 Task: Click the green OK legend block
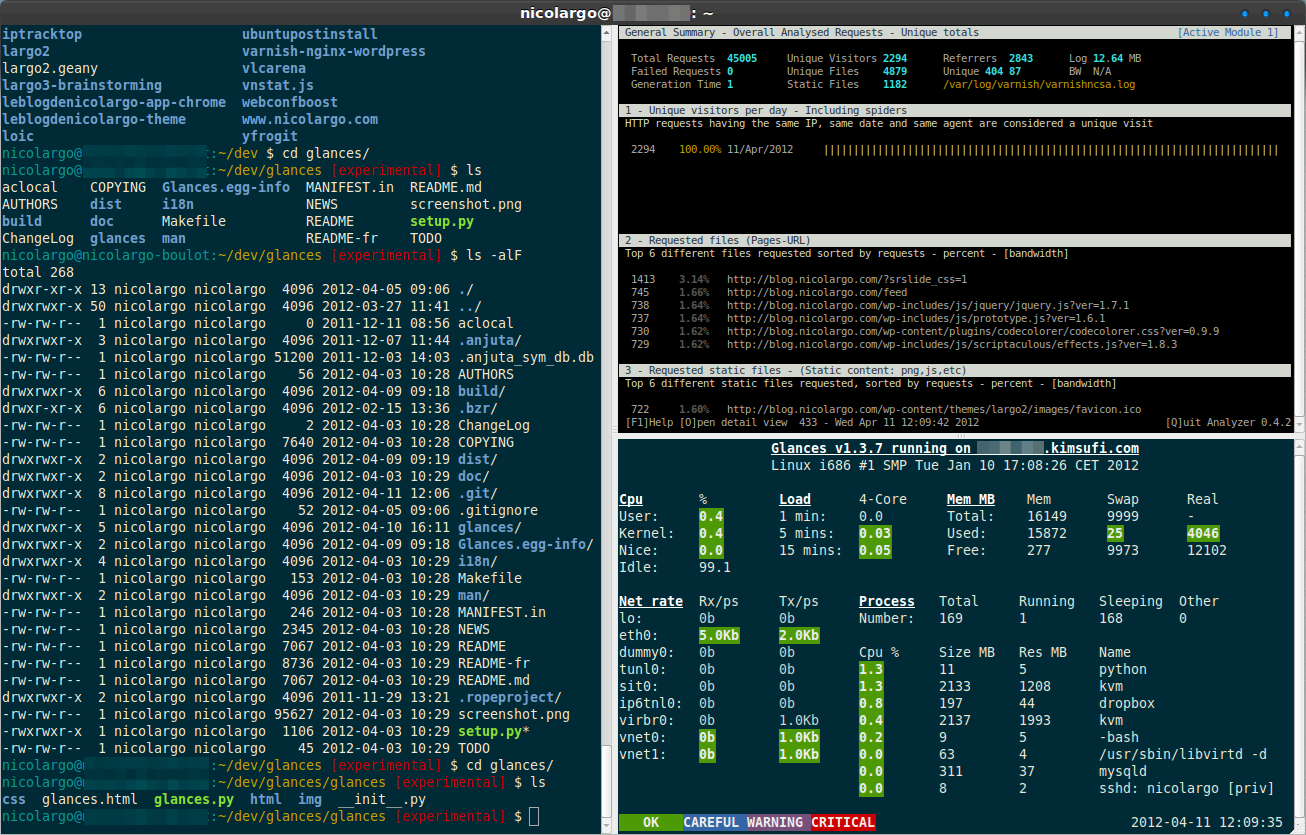(651, 822)
